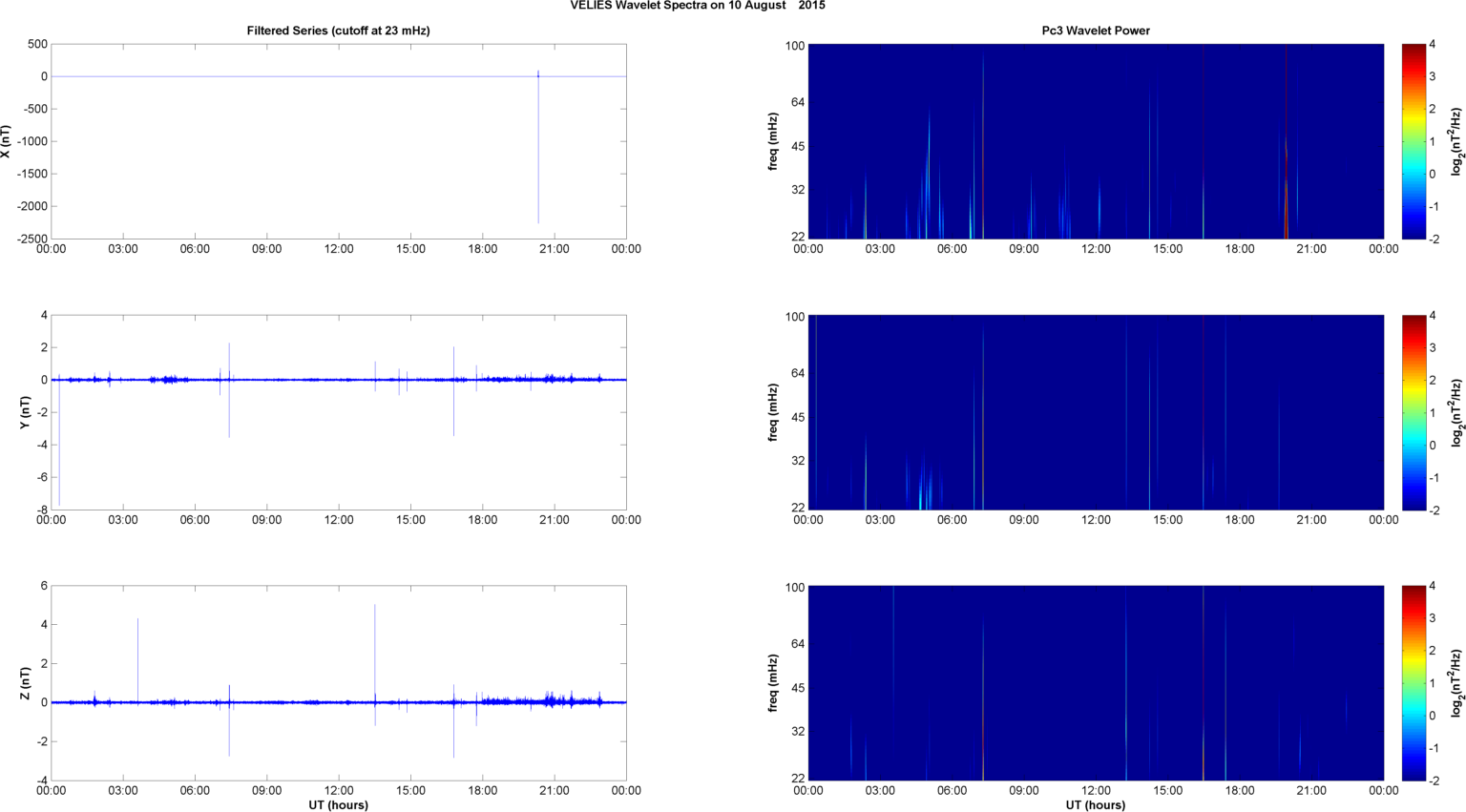Click the orange line near 16:30 in bottom wavelet plot

click(x=1204, y=683)
